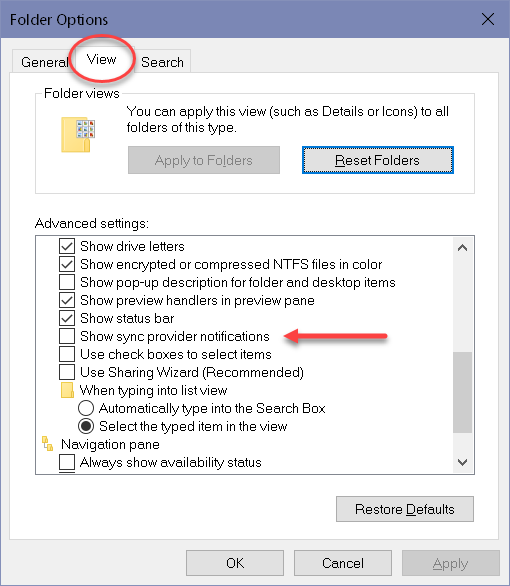The width and height of the screenshot is (510, 586).
Task: Enable Use Sharing Wizard (Recommended)
Action: pyautogui.click(x=67, y=372)
